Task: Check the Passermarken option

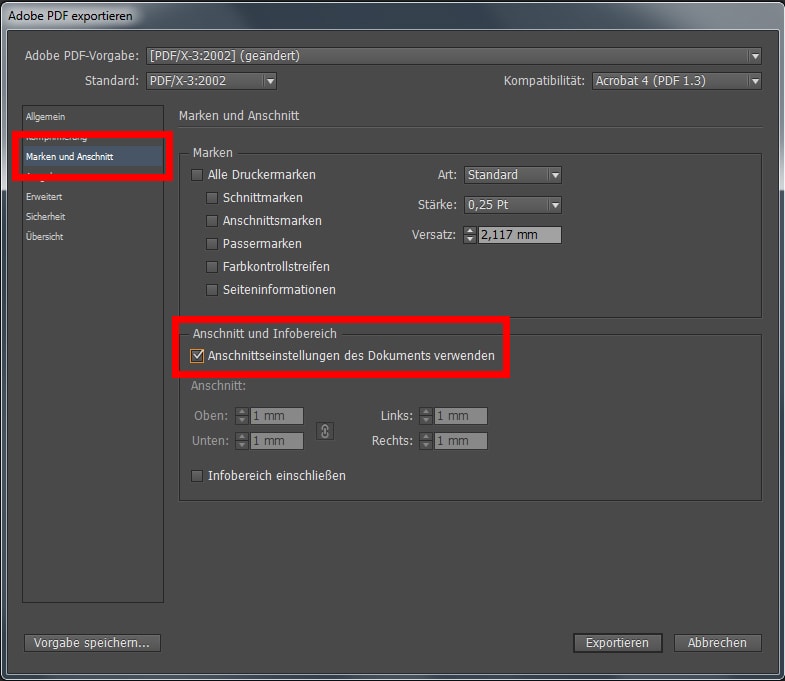Action: (x=212, y=244)
